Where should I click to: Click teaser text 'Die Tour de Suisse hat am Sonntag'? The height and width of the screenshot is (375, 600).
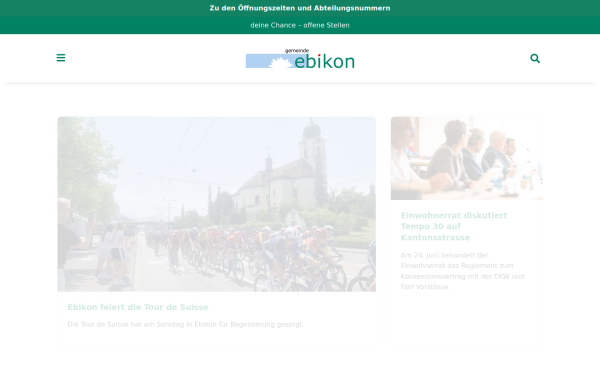coord(186,324)
